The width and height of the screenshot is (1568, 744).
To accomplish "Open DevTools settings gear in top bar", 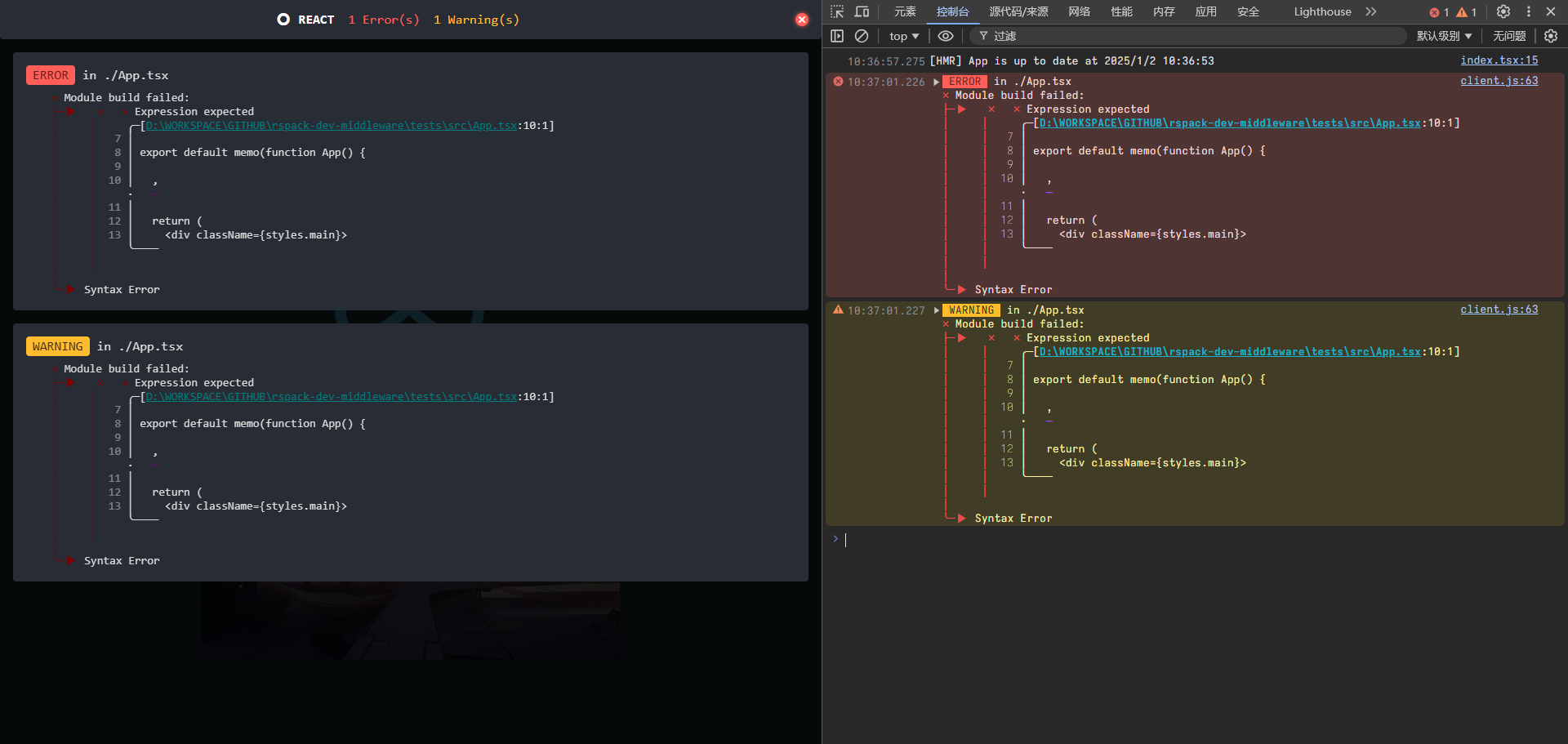I will (1503, 11).
